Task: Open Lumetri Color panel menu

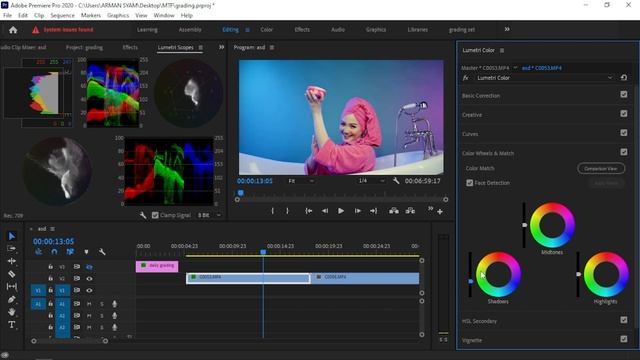Action: (x=502, y=51)
